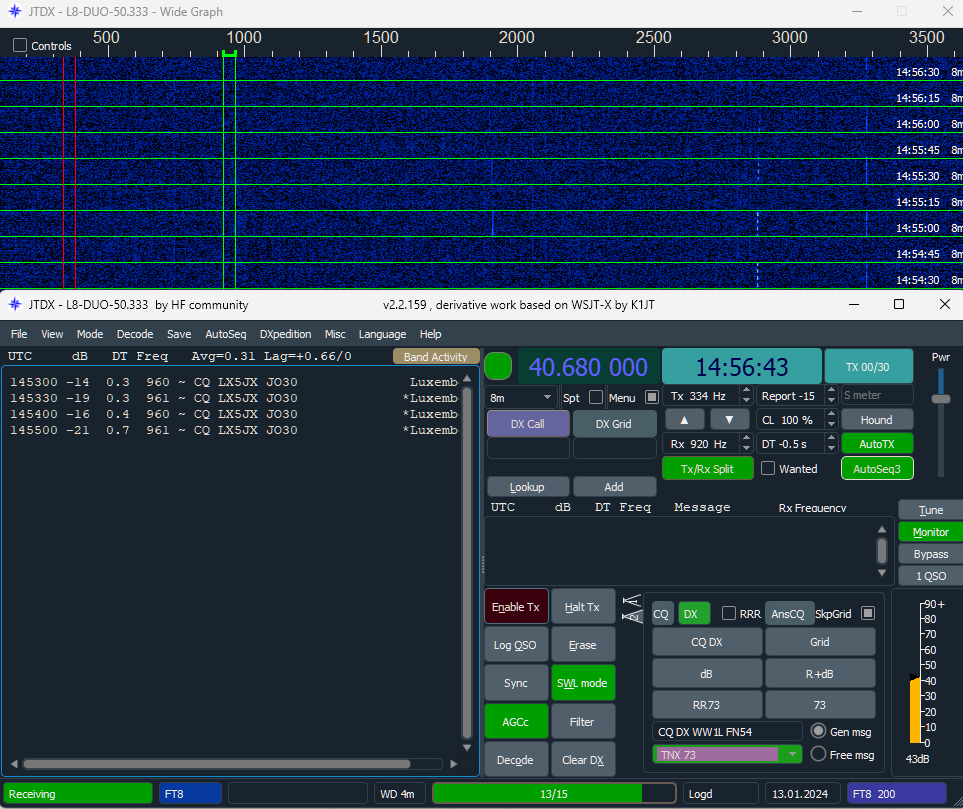Click the Tx frequency down-arrow button
This screenshot has height=809, width=963.
pos(729,420)
